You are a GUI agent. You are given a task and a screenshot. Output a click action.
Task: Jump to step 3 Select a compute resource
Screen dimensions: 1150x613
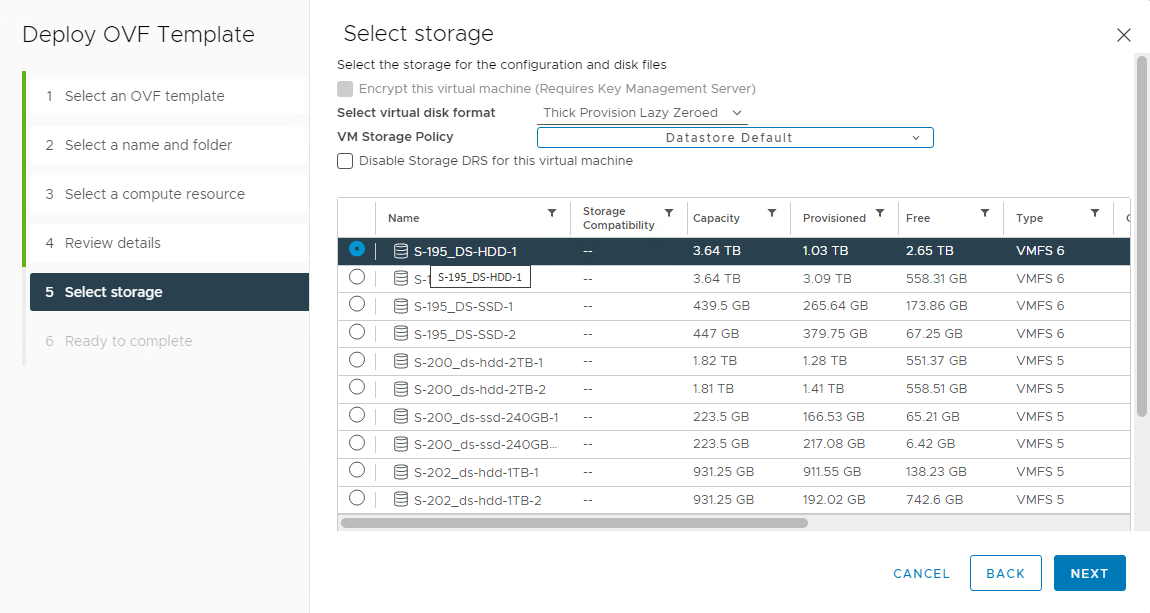click(x=154, y=194)
